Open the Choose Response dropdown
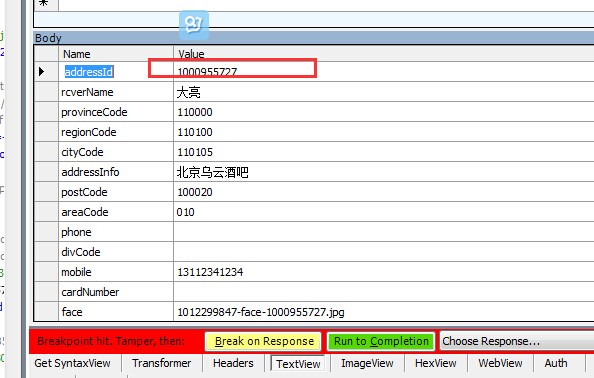Screen dimensions: 594x378 point(517,341)
